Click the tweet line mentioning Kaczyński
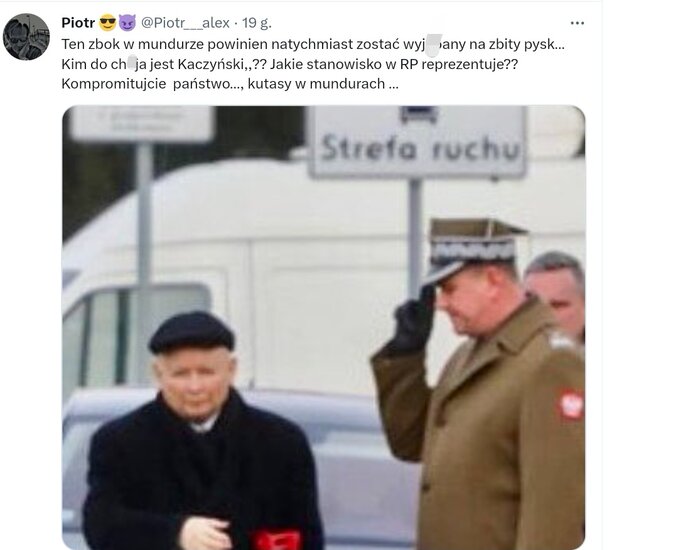This screenshot has width=678, height=550. tap(290, 64)
